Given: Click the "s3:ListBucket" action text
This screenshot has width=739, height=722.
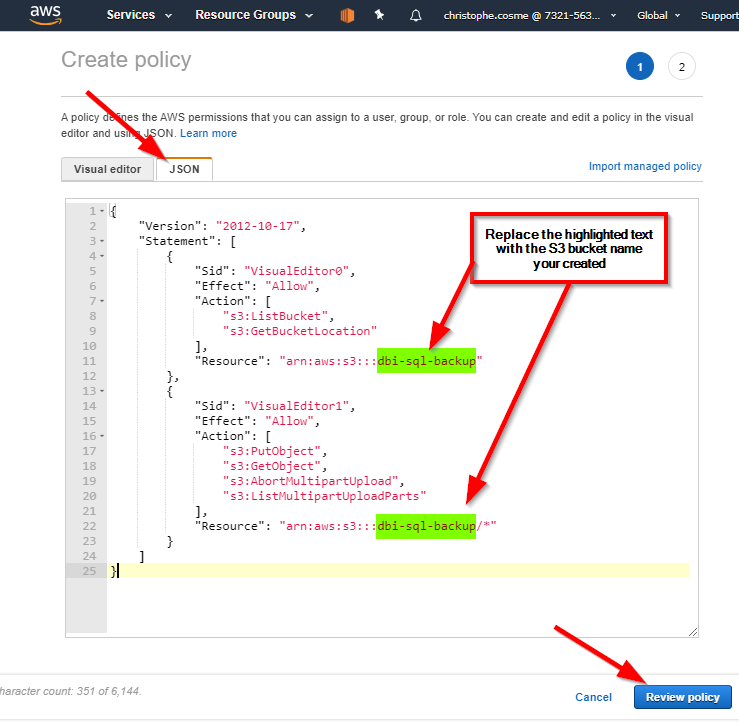Looking at the screenshot, I should 276,316.
